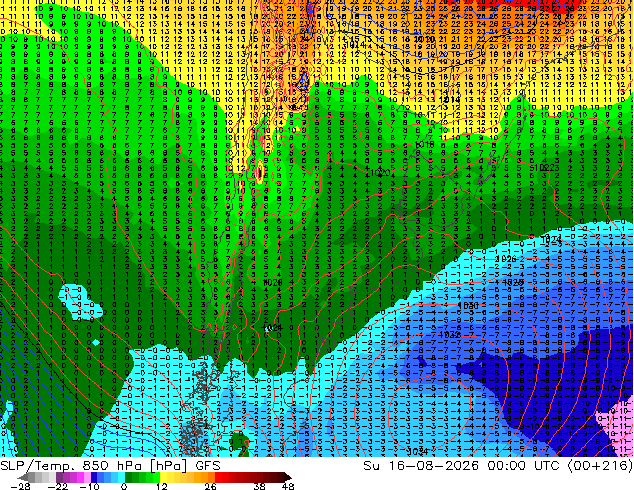634x490 pixels.
Task: Click the 1030 isobar label
Action: coord(468,306)
